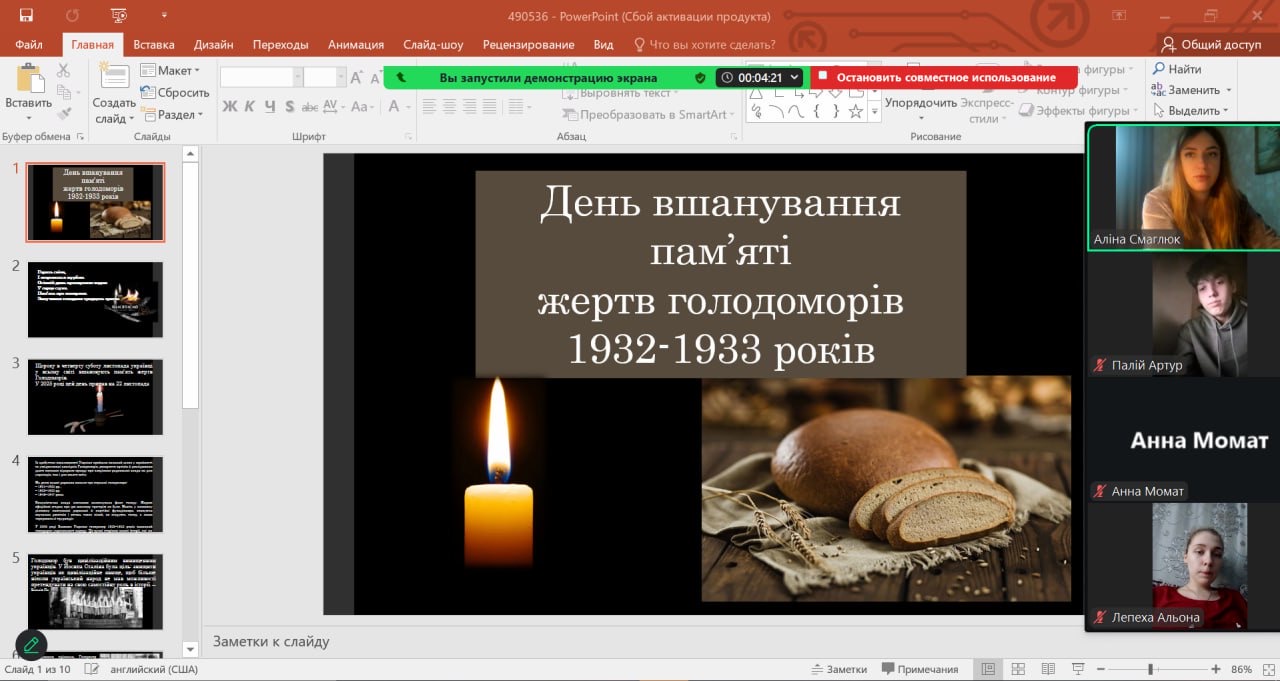
Task: Toggle normal view in the status bar
Action: [x=988, y=669]
